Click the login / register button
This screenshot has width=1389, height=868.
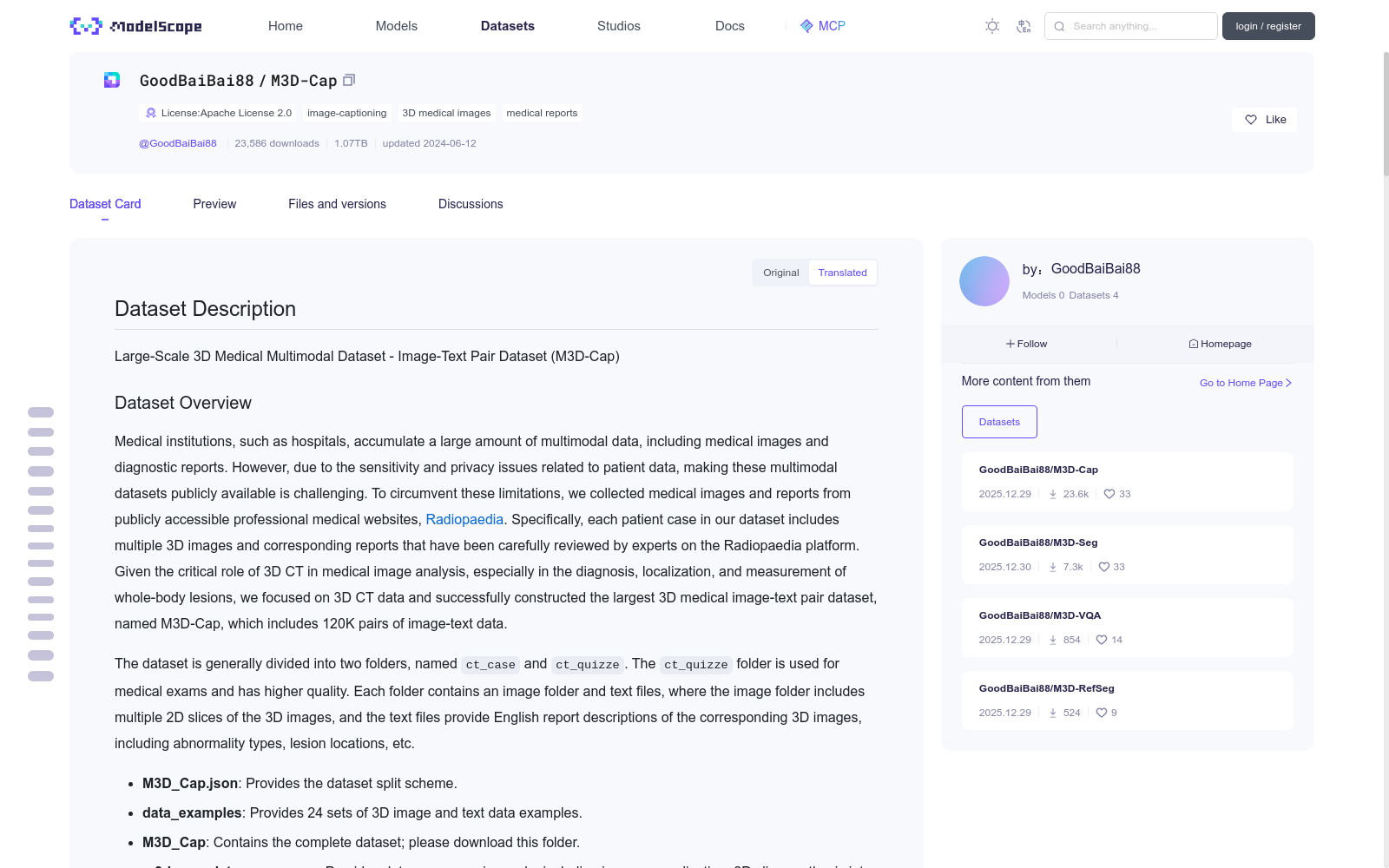(x=1268, y=26)
